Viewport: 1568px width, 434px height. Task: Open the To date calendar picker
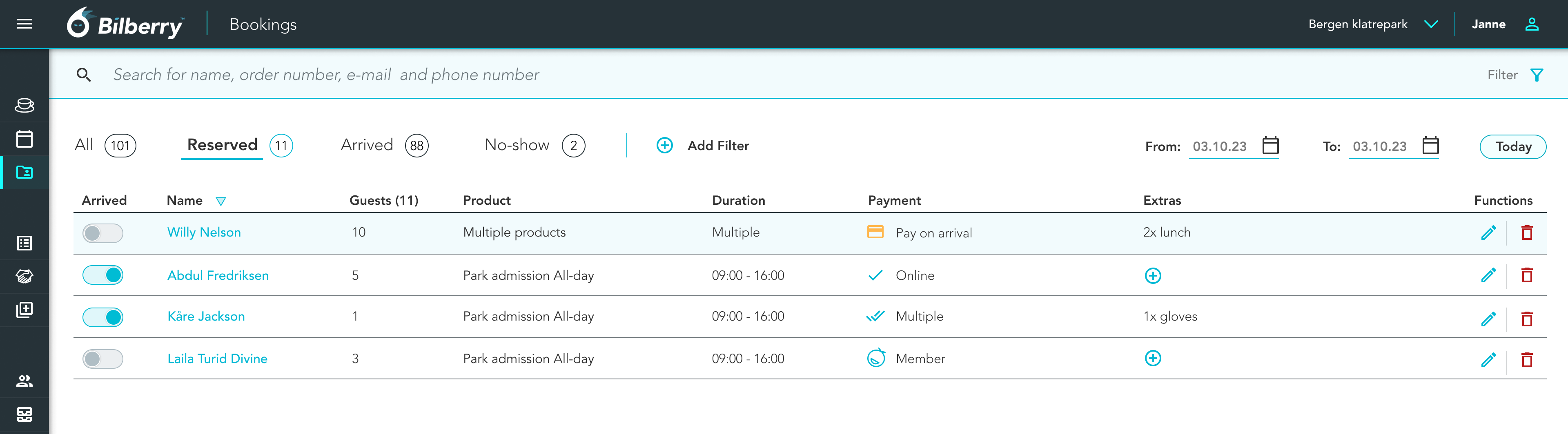click(x=1430, y=146)
